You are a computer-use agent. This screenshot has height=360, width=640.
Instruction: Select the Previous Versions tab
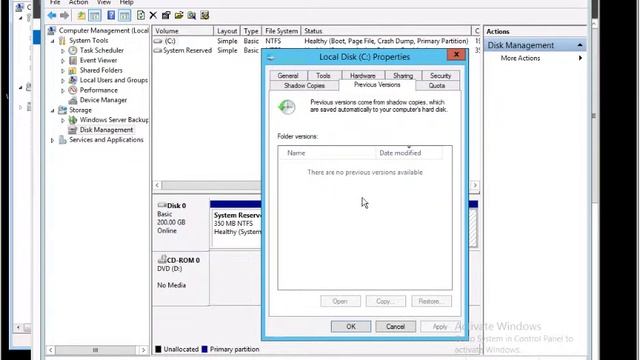click(x=377, y=85)
